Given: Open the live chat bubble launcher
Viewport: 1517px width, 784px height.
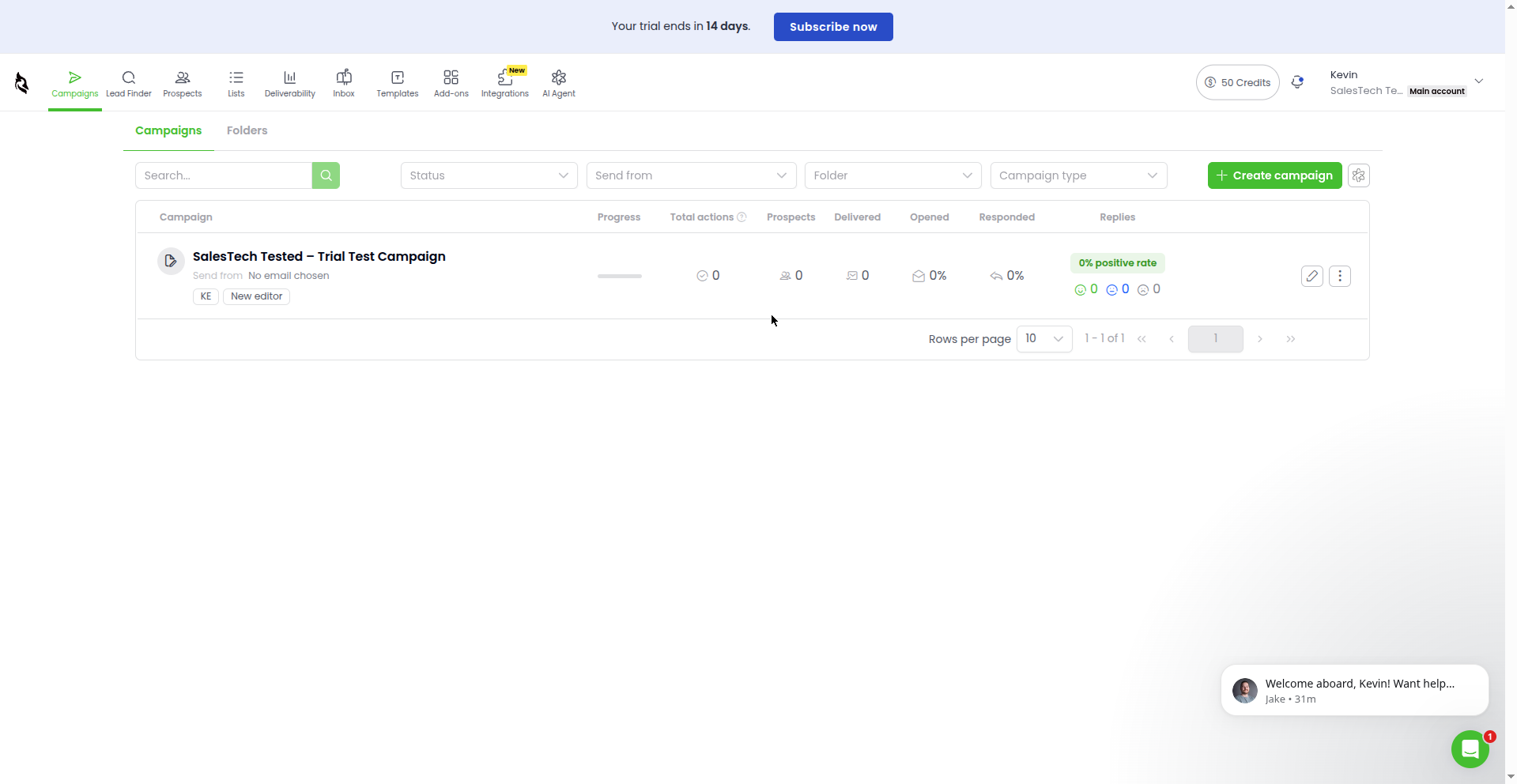Looking at the screenshot, I should 1470,748.
